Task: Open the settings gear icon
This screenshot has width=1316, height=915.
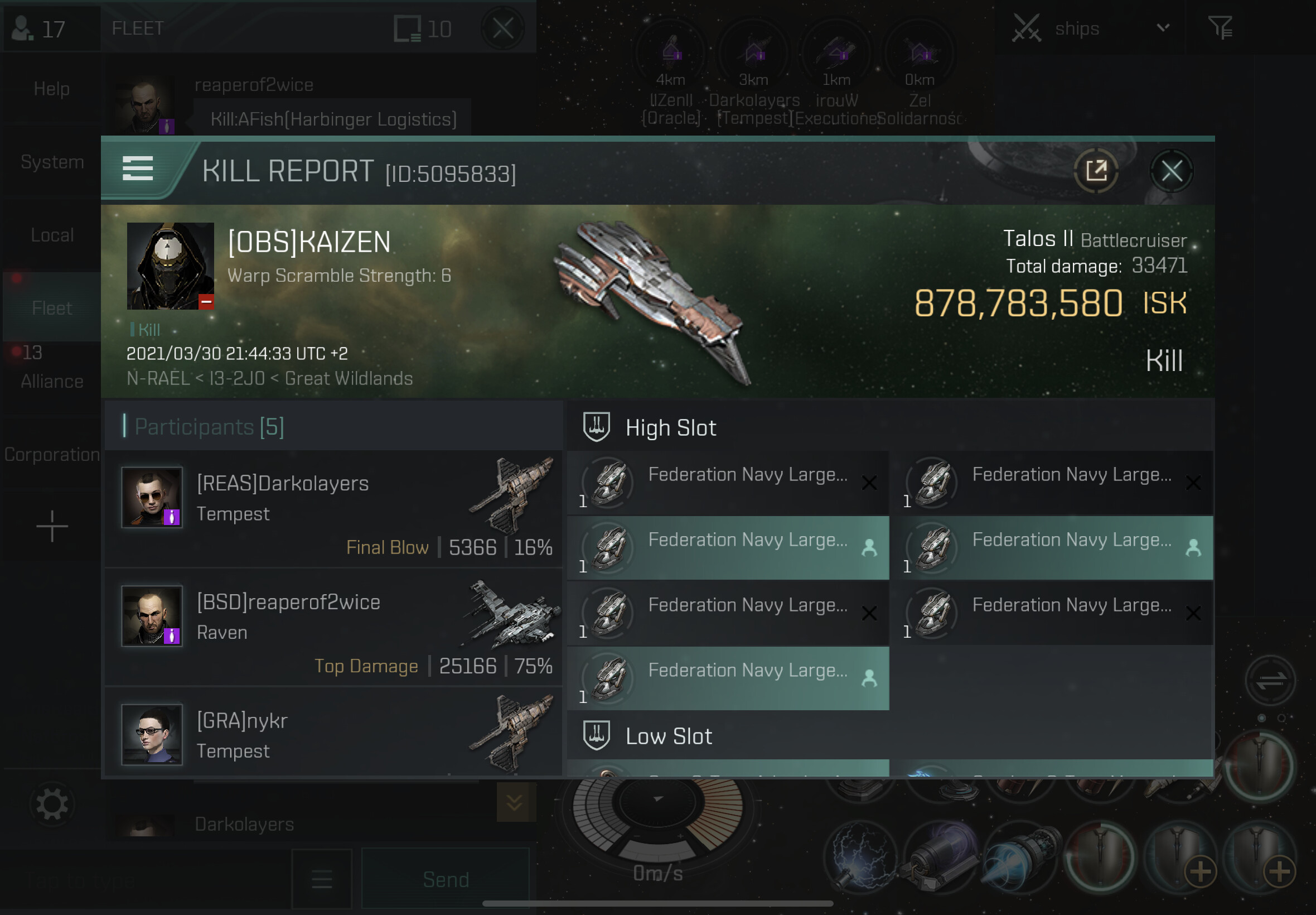Action: [x=52, y=805]
